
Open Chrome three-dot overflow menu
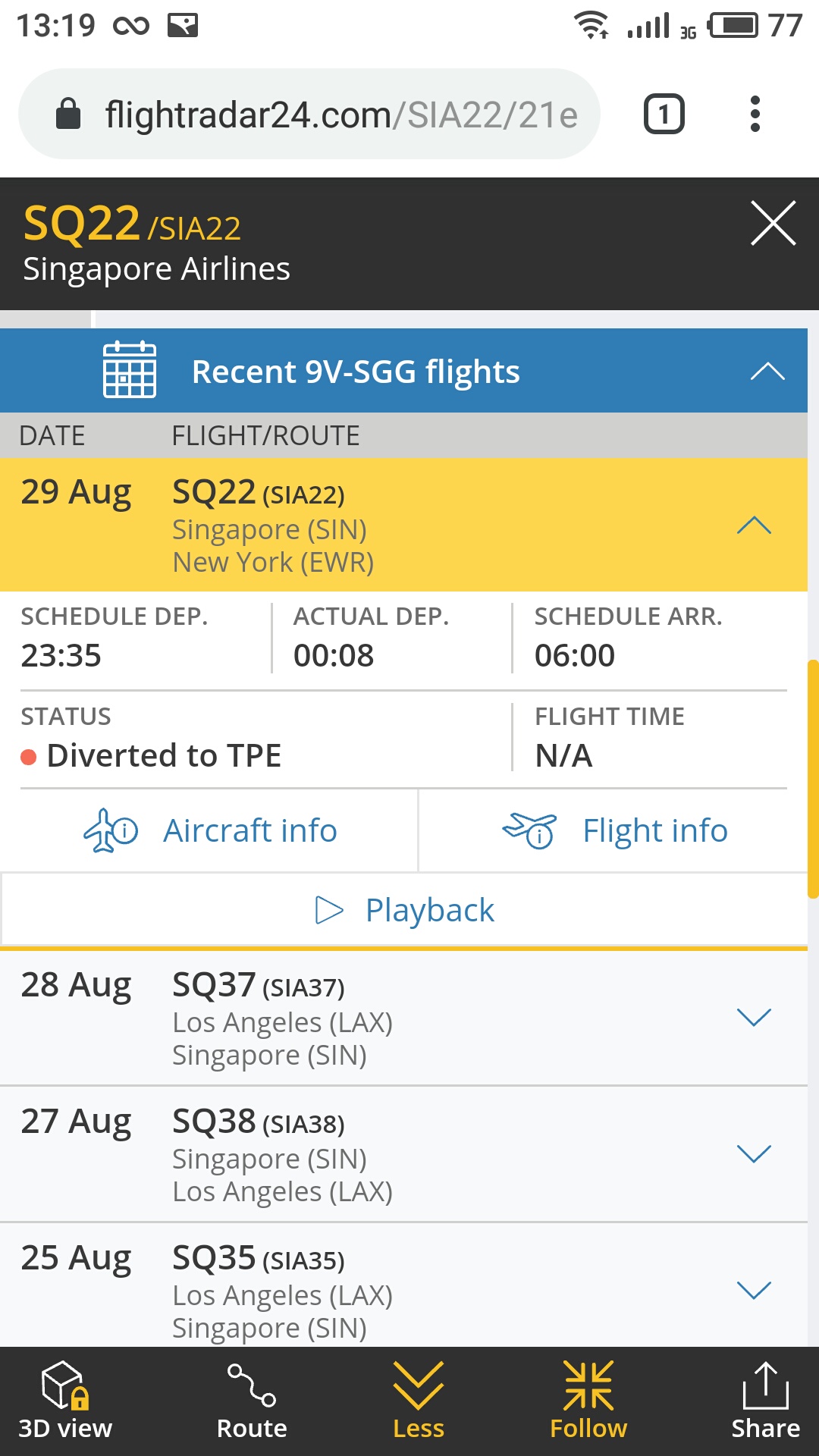[x=755, y=115]
